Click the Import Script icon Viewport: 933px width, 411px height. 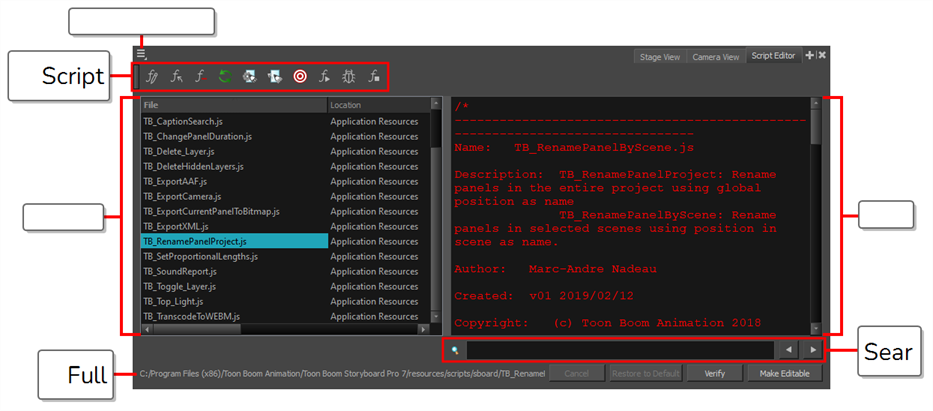pos(177,76)
